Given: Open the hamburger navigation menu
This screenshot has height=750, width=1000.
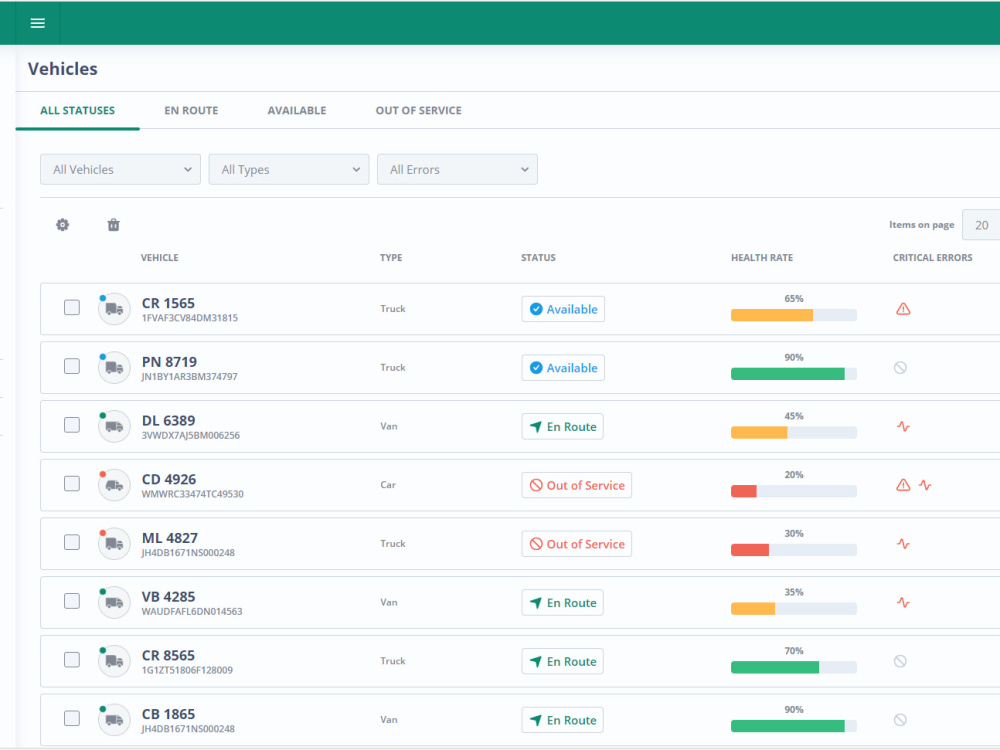Looking at the screenshot, I should 38,23.
